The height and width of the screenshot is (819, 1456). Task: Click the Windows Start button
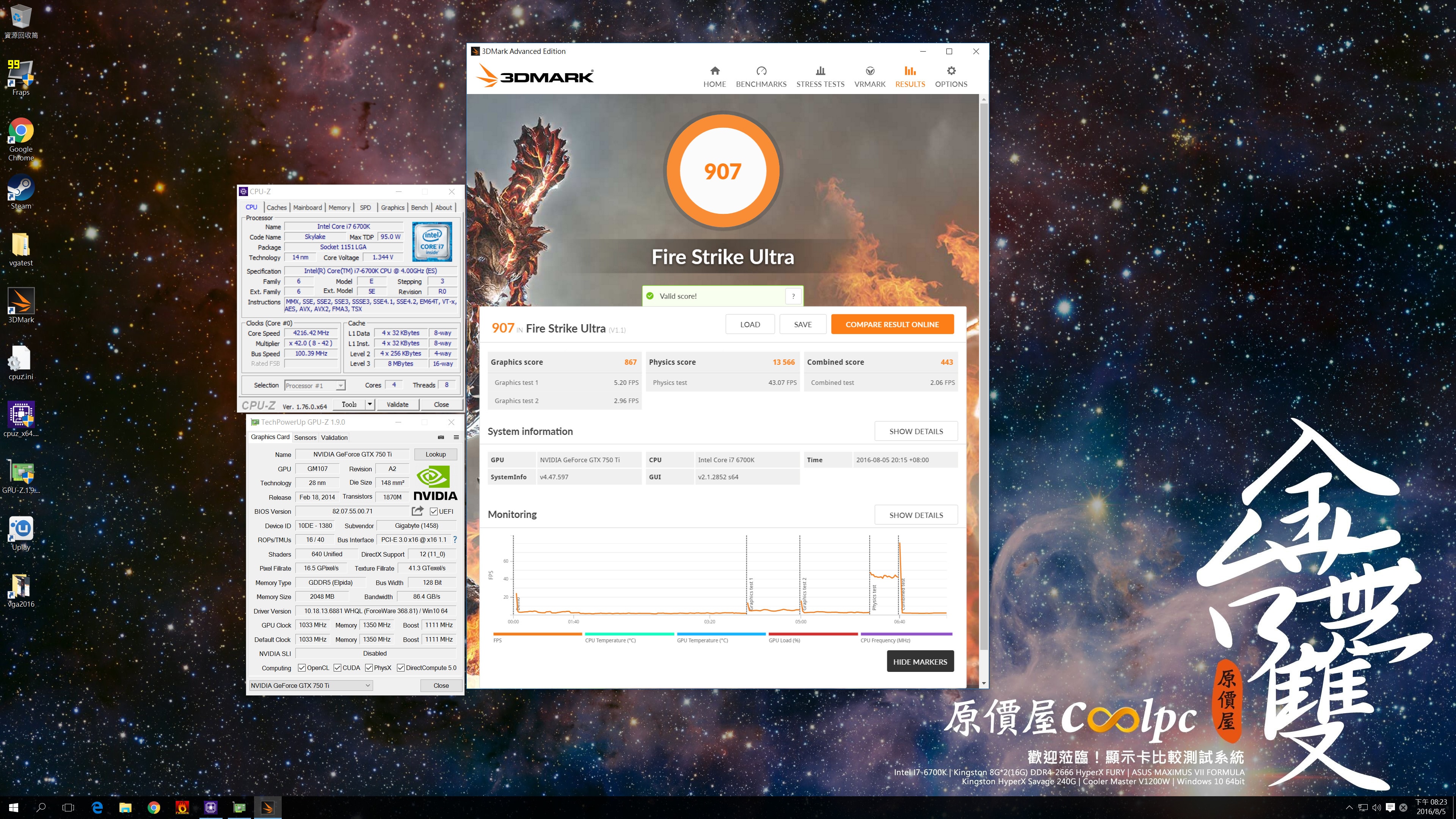tap(14, 807)
